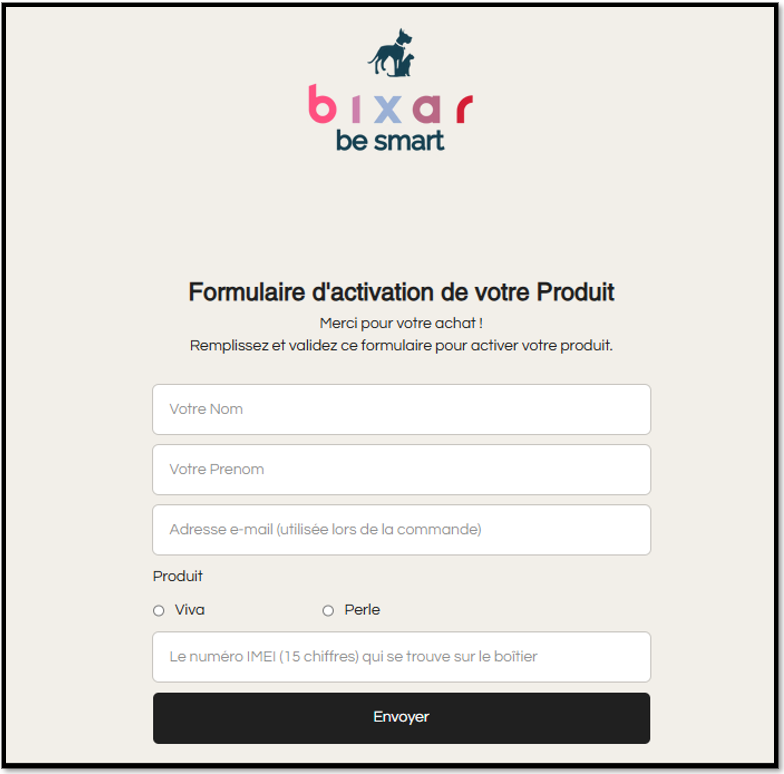784x774 pixels.
Task: Click the "Remplissez et validez" instruction text
Action: pyautogui.click(x=401, y=346)
